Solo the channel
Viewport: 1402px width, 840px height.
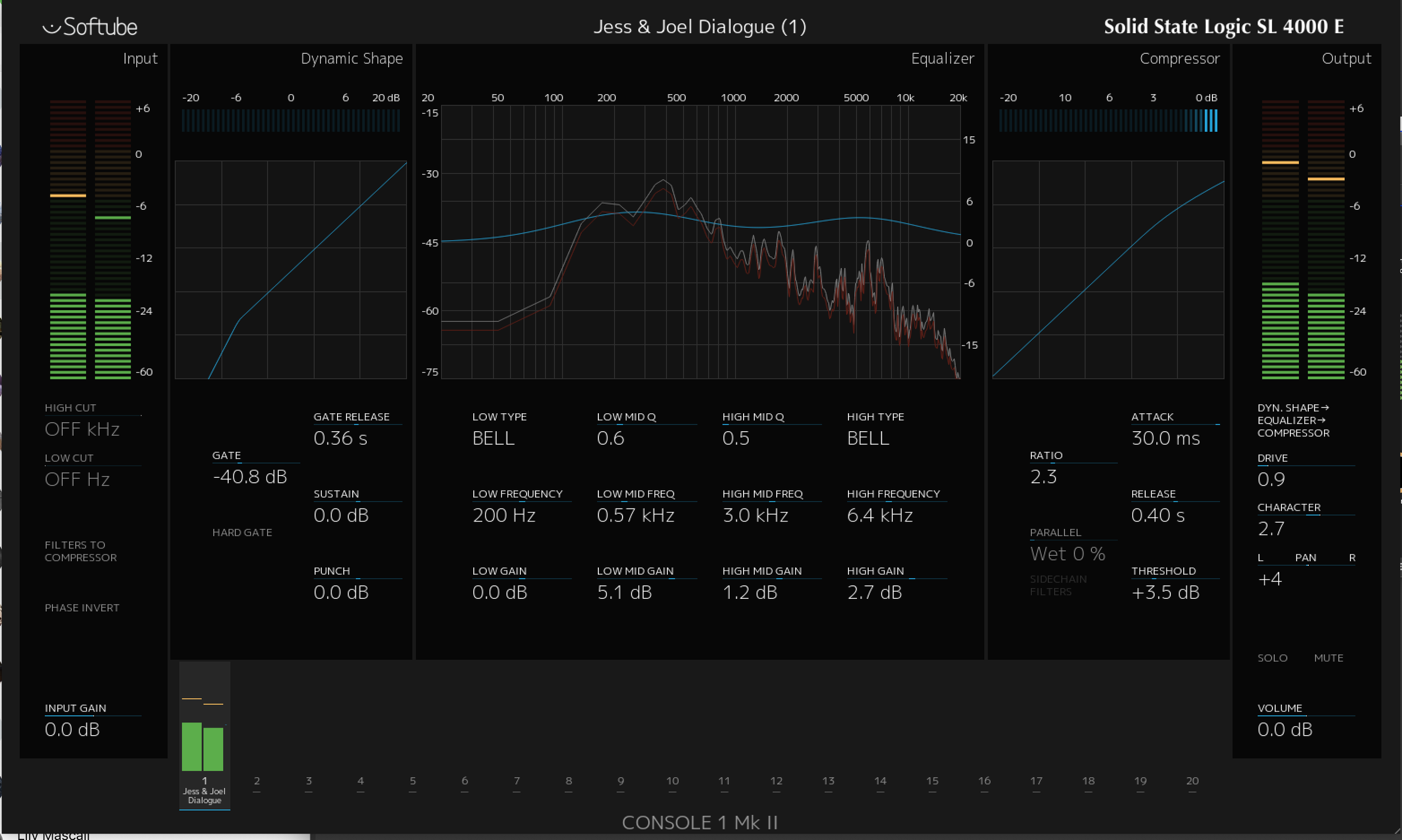tap(1272, 658)
